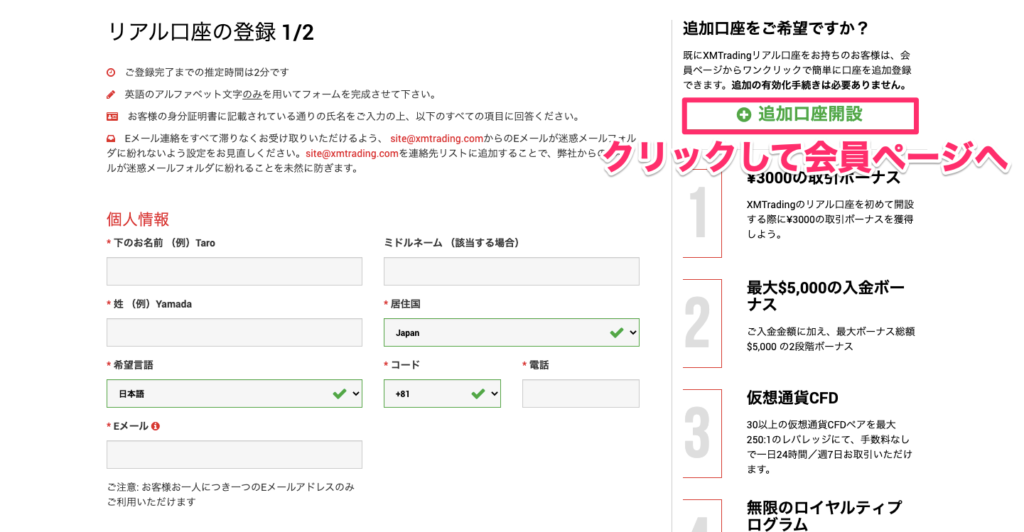Viewport: 1024px width, 532px height.
Task: Click the 無限のロイヤルティプログラム heading
Action: (824, 516)
